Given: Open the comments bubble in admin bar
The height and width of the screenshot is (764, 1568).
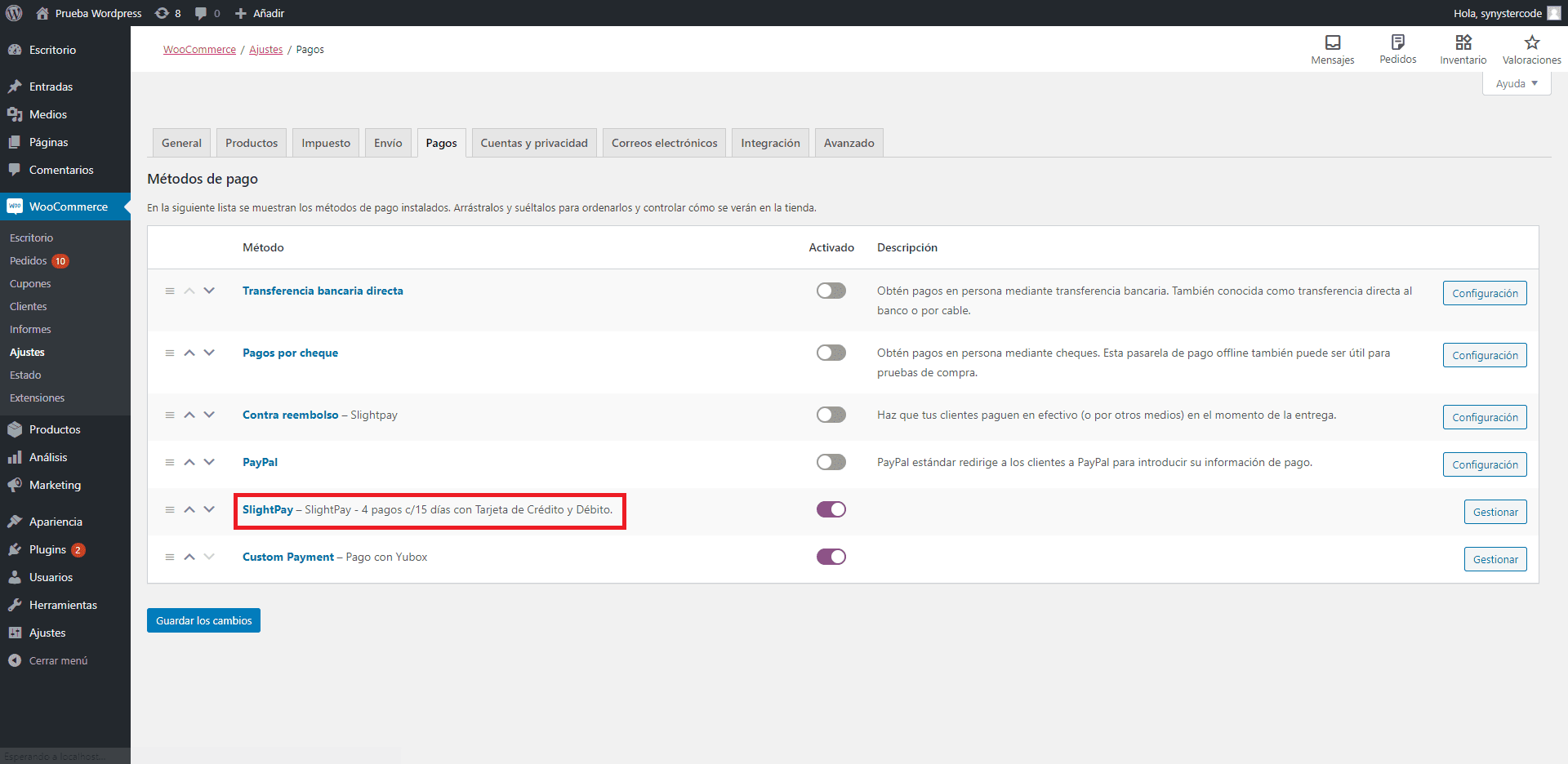Looking at the screenshot, I should (207, 13).
